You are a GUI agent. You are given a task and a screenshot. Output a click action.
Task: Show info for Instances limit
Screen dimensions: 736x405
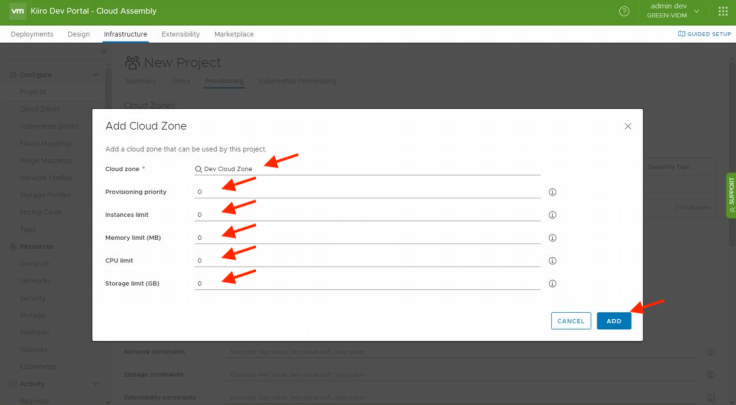tap(552, 215)
